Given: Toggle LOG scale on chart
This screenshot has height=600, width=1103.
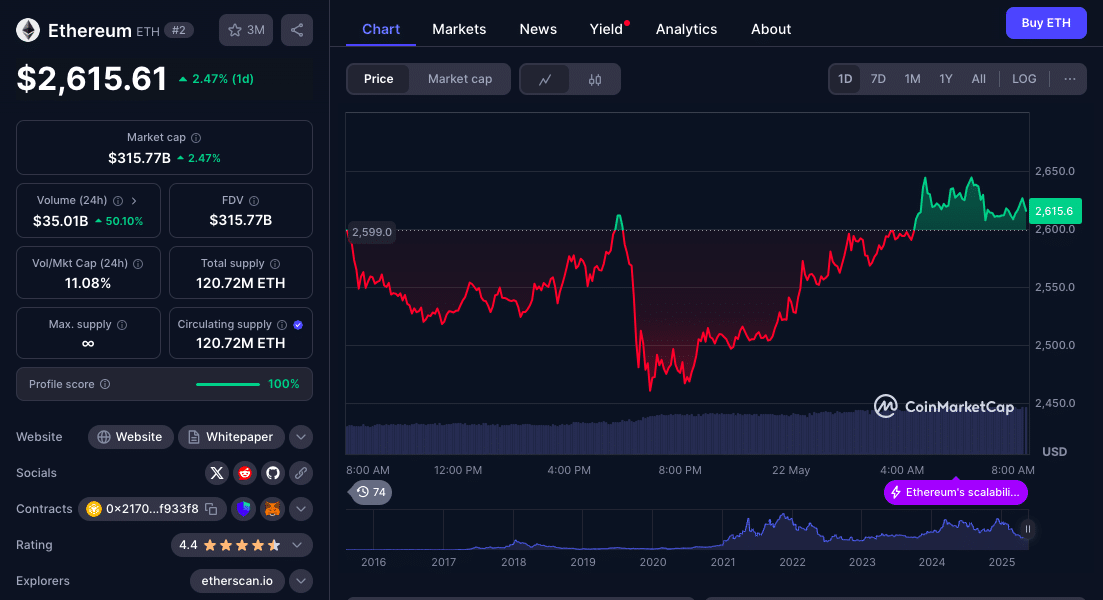Looking at the screenshot, I should (x=1024, y=79).
